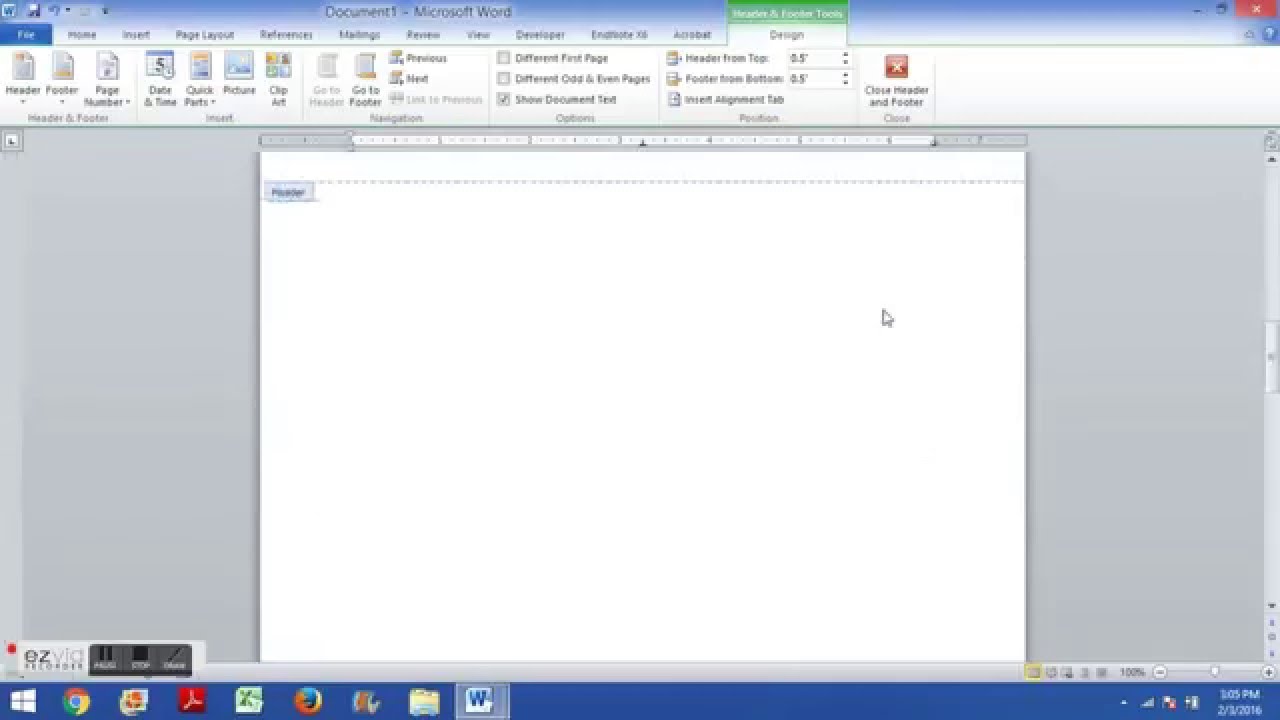This screenshot has height=720, width=1280.
Task: Decrease the Footer from Bottom value with the down arrow
Action: point(845,82)
